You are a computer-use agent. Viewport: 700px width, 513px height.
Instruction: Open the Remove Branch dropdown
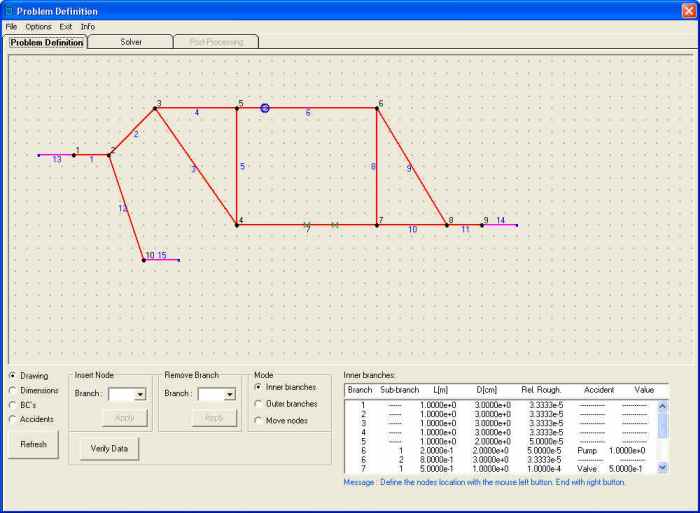tap(230, 395)
